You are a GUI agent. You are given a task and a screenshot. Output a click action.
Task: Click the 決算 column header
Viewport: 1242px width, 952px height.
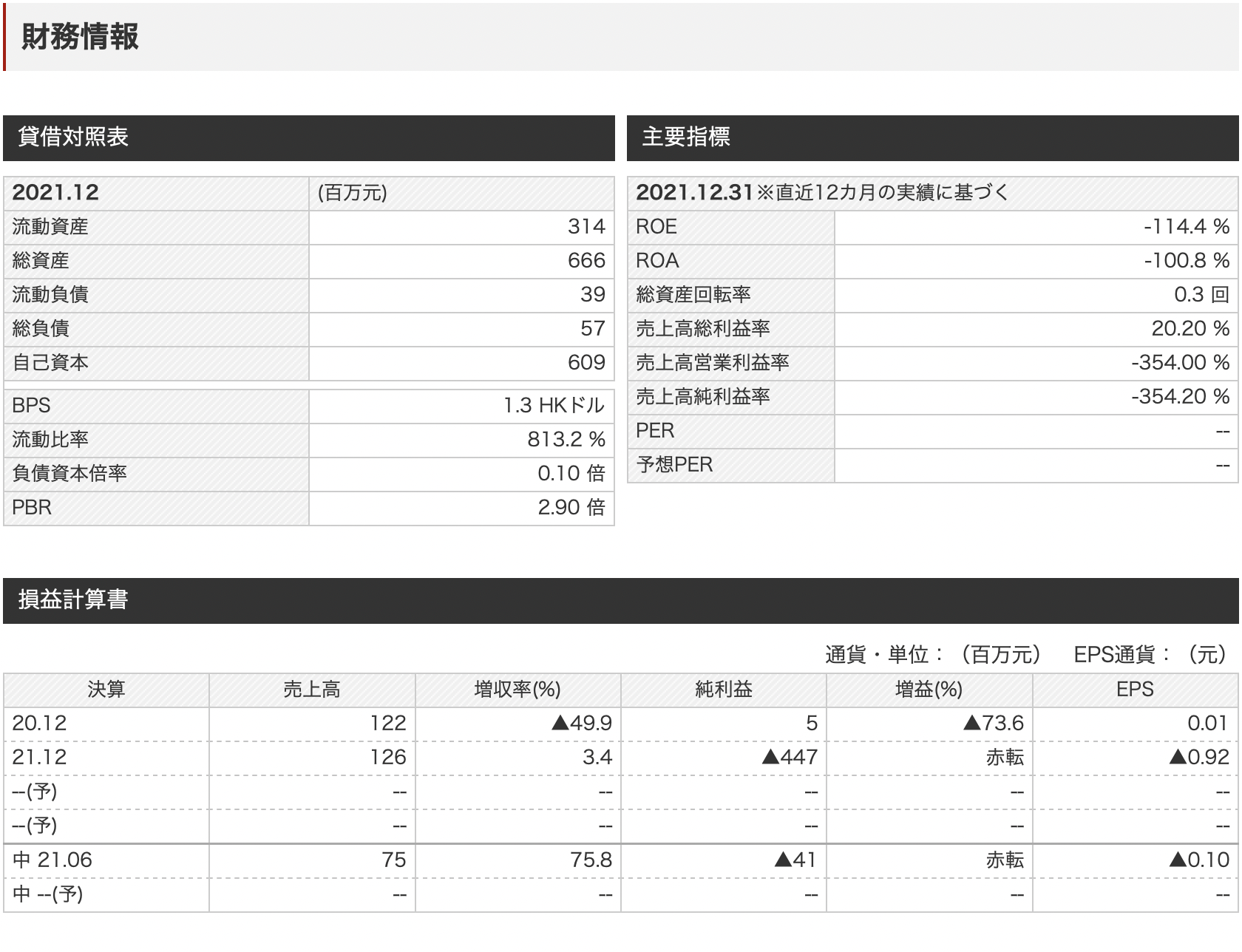pyautogui.click(x=106, y=690)
